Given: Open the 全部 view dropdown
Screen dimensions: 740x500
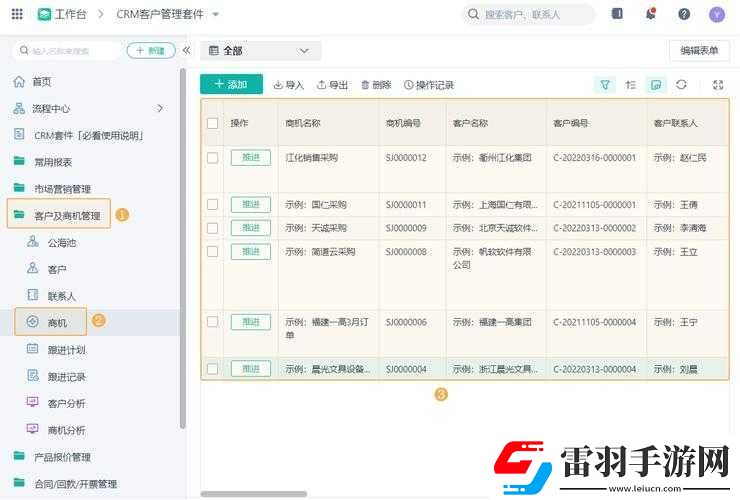Looking at the screenshot, I should coord(261,51).
